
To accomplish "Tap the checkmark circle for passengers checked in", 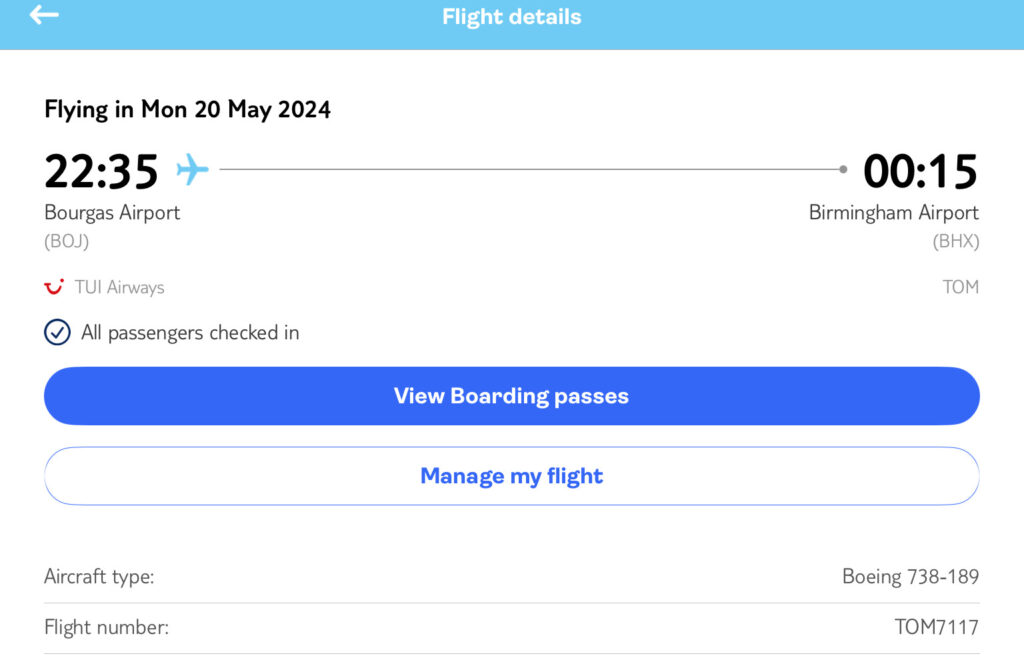I will tap(57, 332).
